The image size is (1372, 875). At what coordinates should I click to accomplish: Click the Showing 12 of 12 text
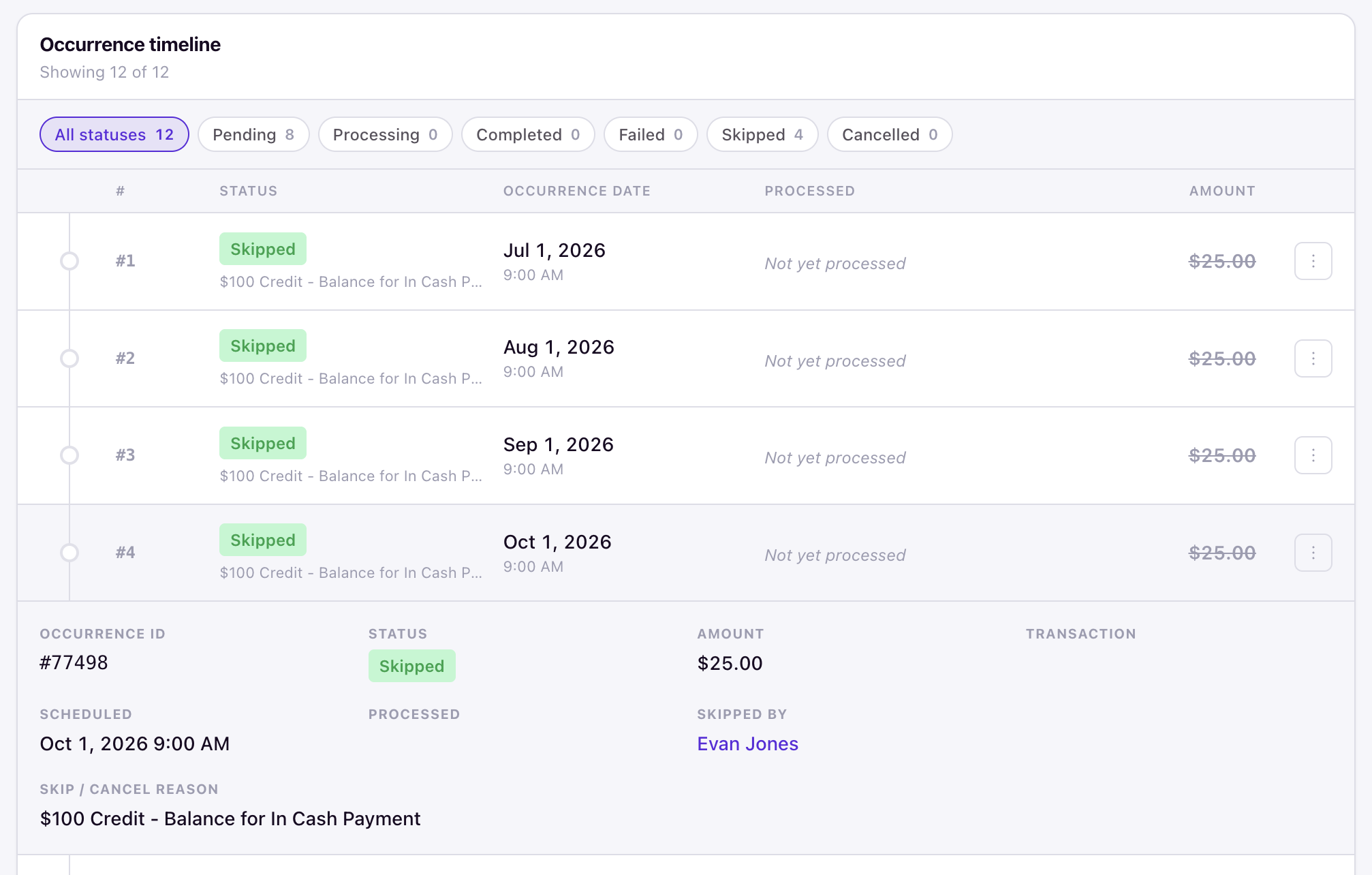(x=104, y=72)
